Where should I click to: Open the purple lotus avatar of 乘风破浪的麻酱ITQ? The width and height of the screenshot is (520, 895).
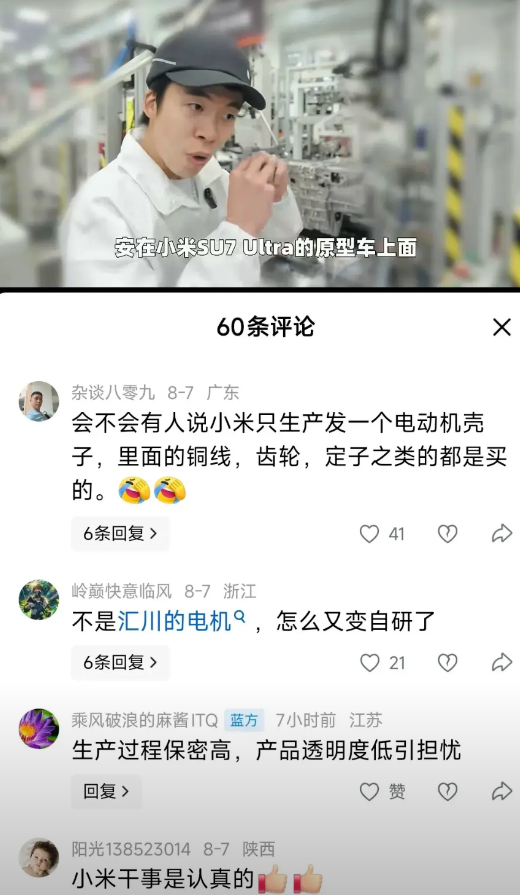[39, 729]
